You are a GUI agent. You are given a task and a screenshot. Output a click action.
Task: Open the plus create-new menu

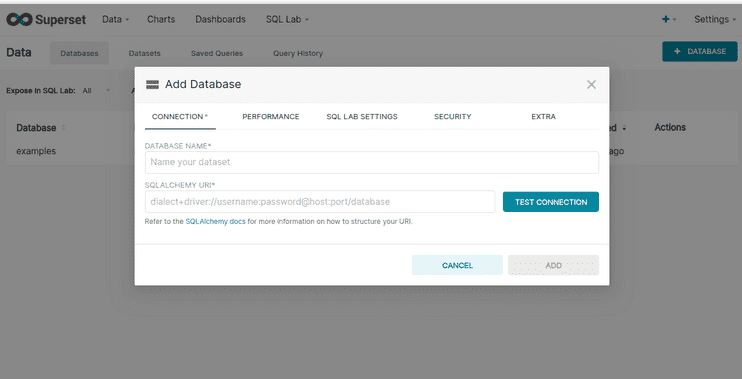tap(668, 19)
